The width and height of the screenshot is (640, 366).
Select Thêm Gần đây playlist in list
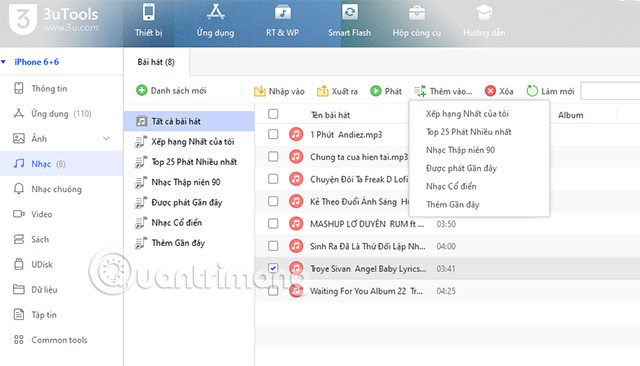point(189,243)
